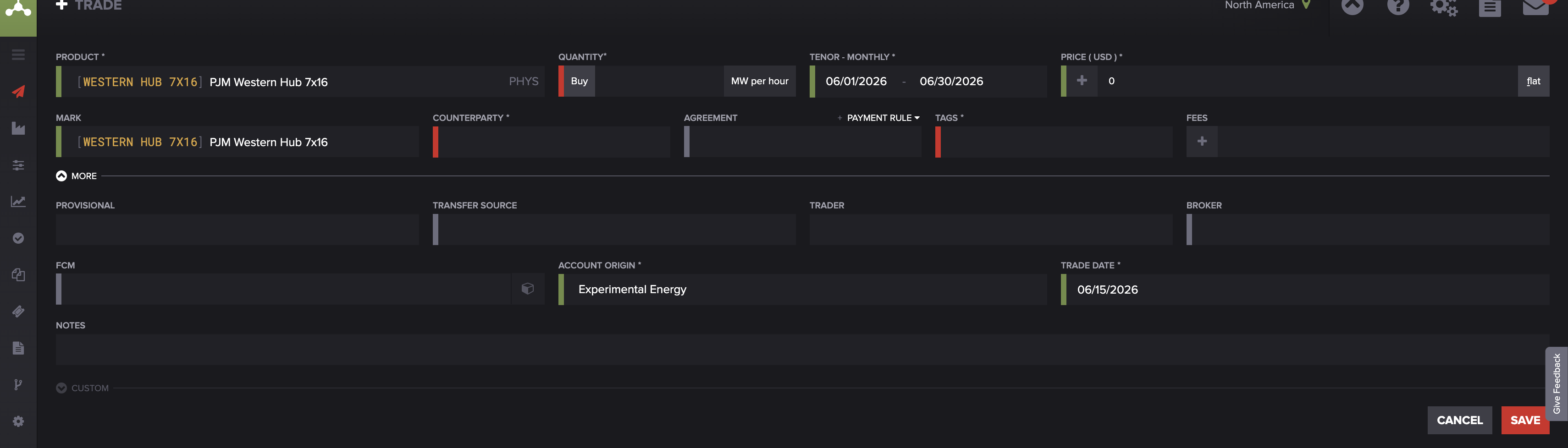
Task: Click the SAVE button
Action: 1525,420
